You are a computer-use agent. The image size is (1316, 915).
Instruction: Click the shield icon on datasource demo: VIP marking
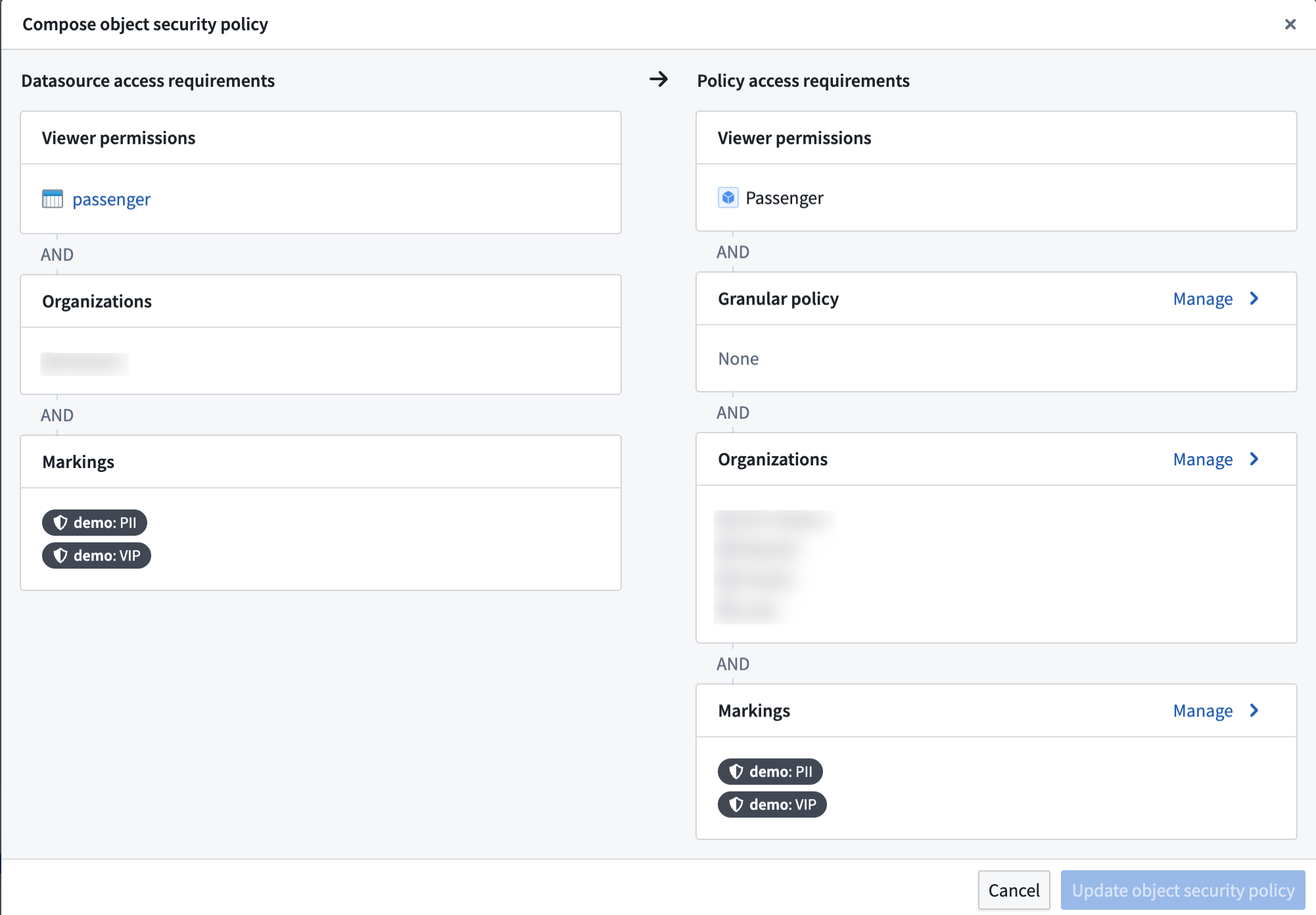click(x=61, y=555)
